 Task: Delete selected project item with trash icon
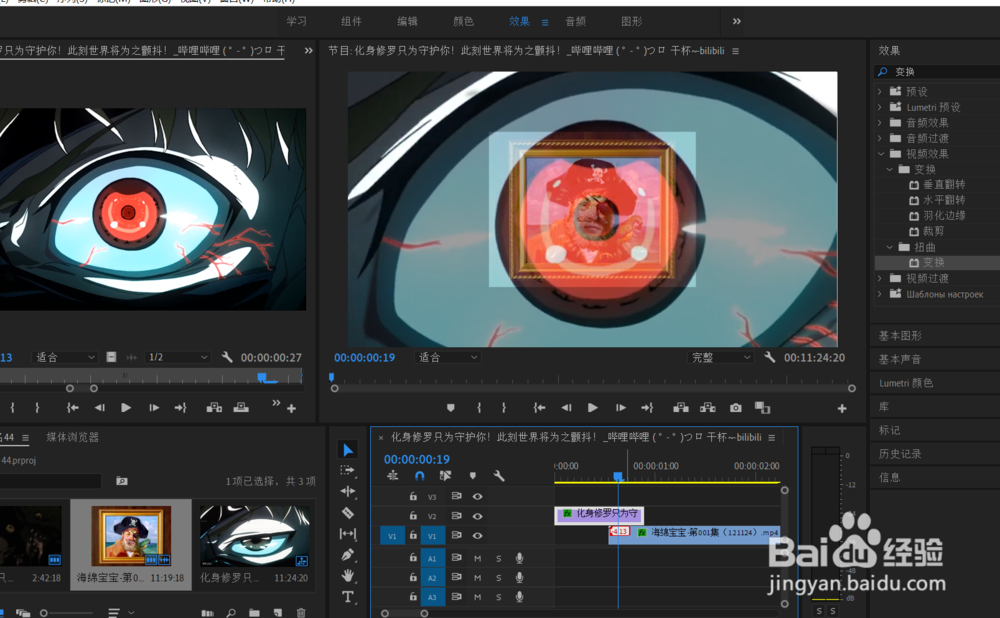[x=302, y=613]
